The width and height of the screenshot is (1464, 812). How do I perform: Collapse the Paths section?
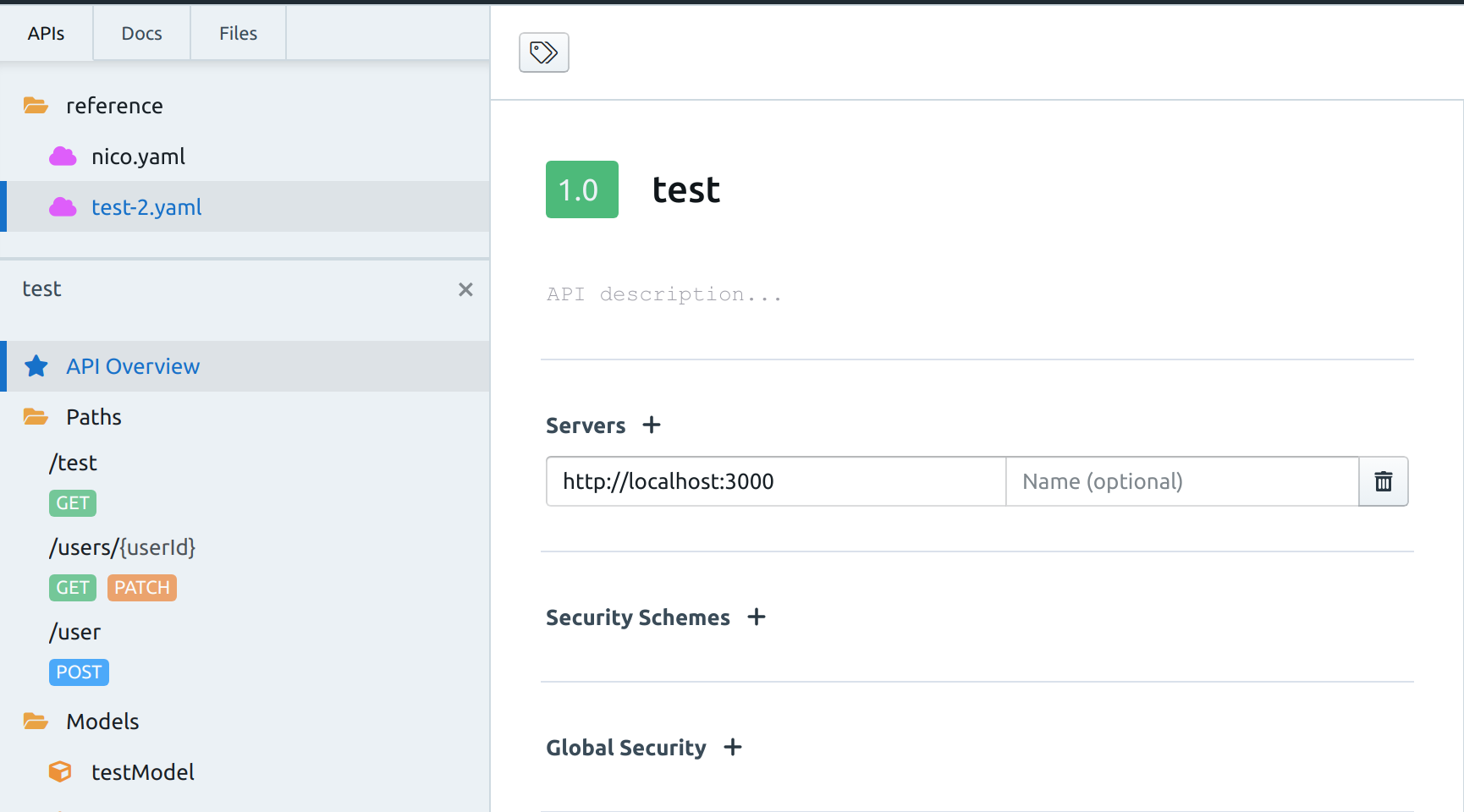(93, 416)
